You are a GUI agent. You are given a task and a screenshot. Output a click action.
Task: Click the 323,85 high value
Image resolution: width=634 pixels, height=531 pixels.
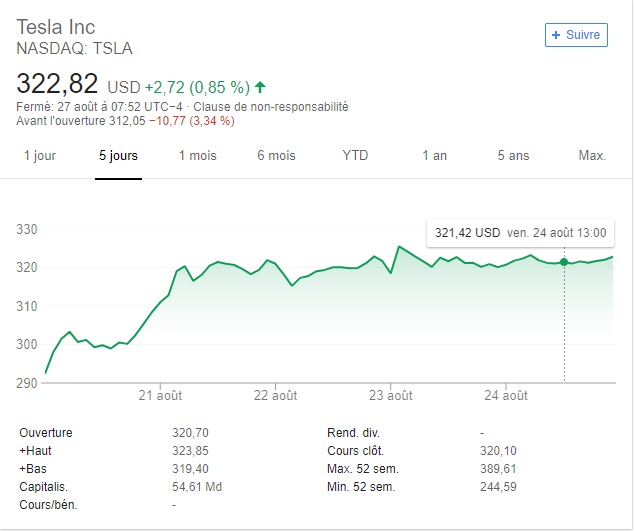click(190, 451)
